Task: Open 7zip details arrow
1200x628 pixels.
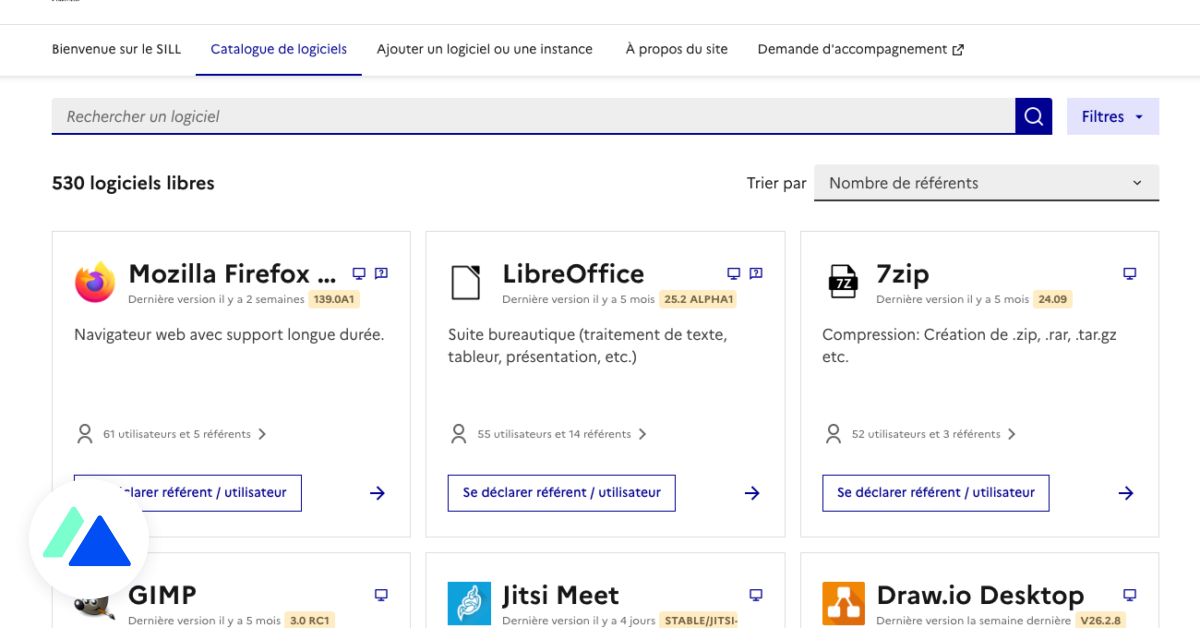Action: pyautogui.click(x=1126, y=493)
